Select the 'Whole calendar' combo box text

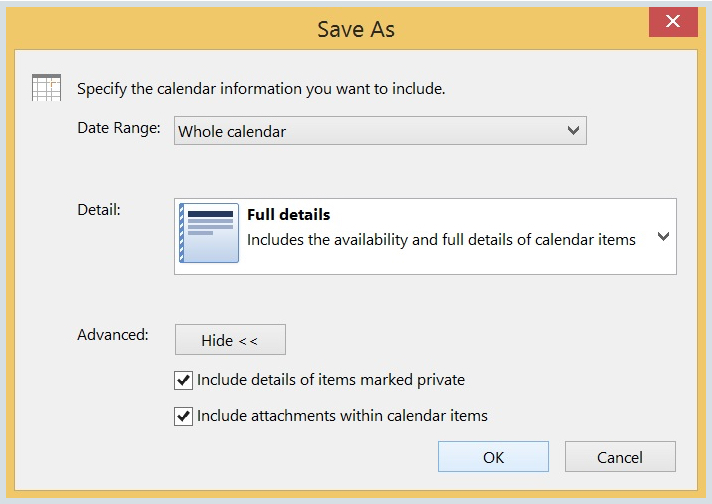tap(232, 132)
